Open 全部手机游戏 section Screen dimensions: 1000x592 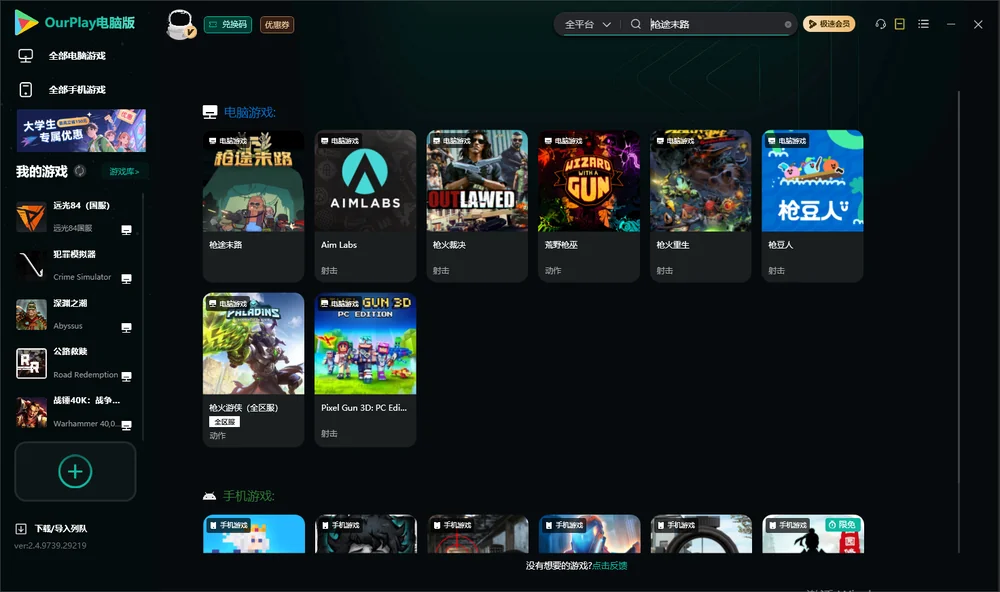coord(77,89)
